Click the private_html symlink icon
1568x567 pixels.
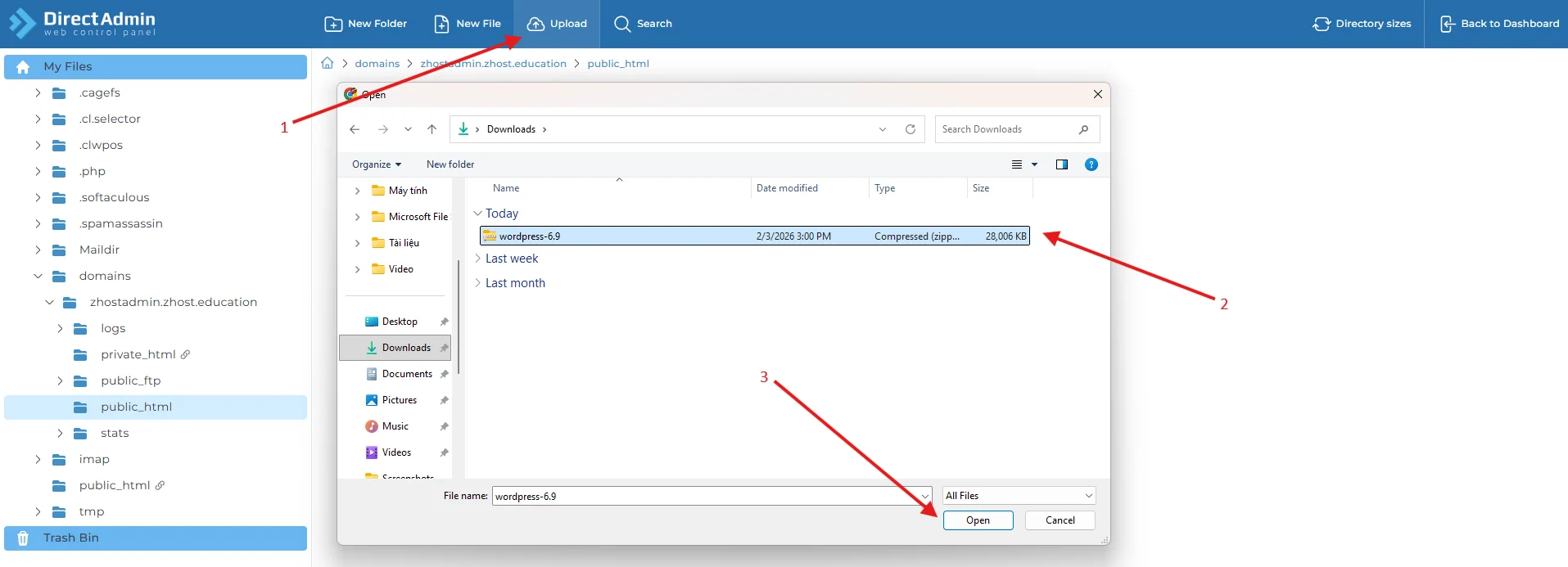pos(186,354)
